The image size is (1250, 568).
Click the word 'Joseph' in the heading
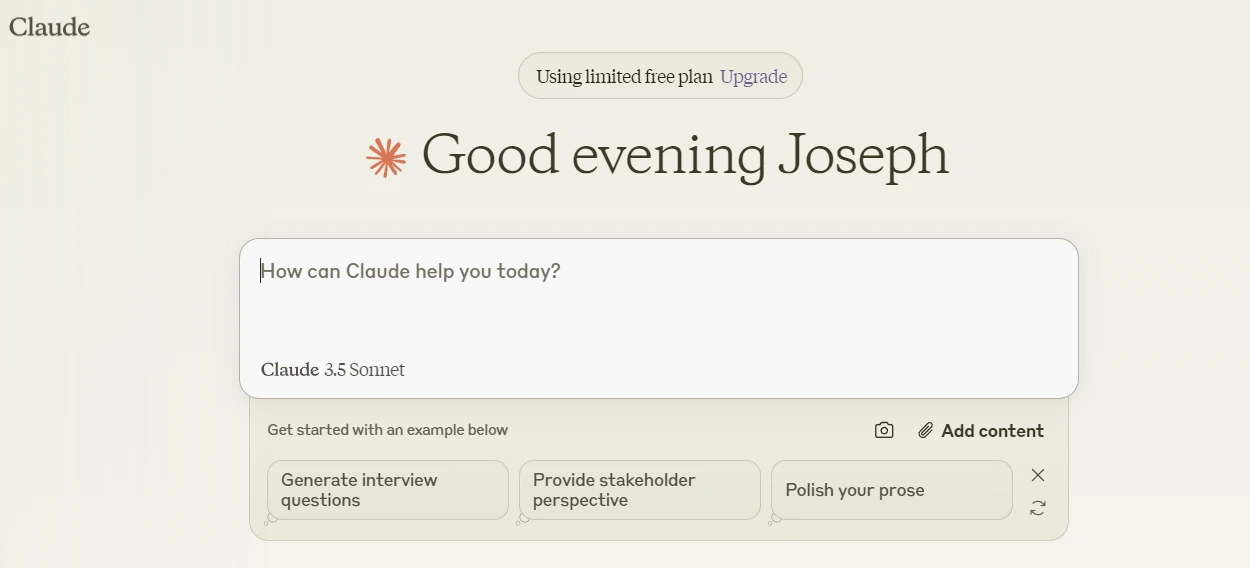point(863,156)
